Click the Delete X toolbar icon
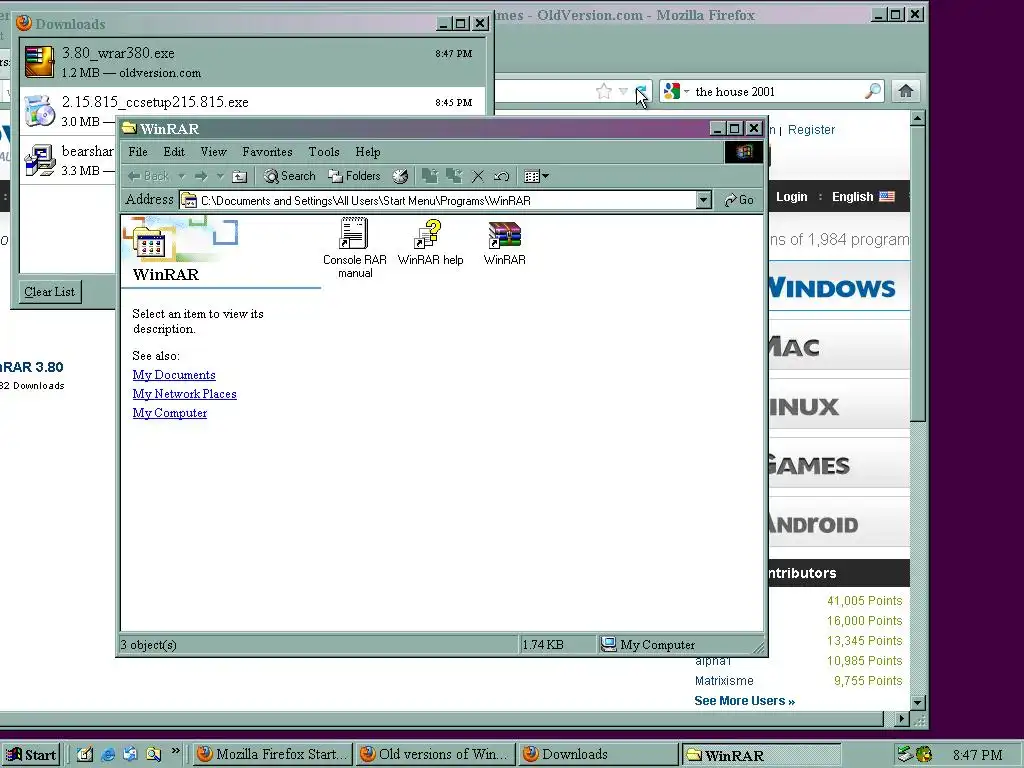The height and width of the screenshot is (768, 1024). point(478,176)
